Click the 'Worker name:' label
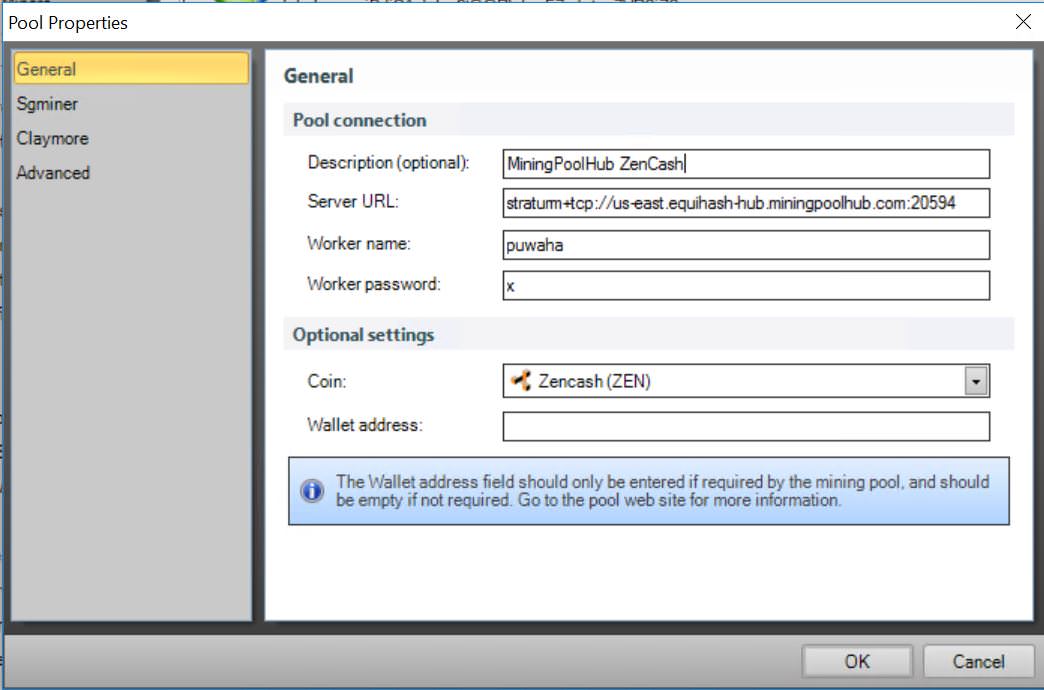The height and width of the screenshot is (690, 1044). point(359,244)
